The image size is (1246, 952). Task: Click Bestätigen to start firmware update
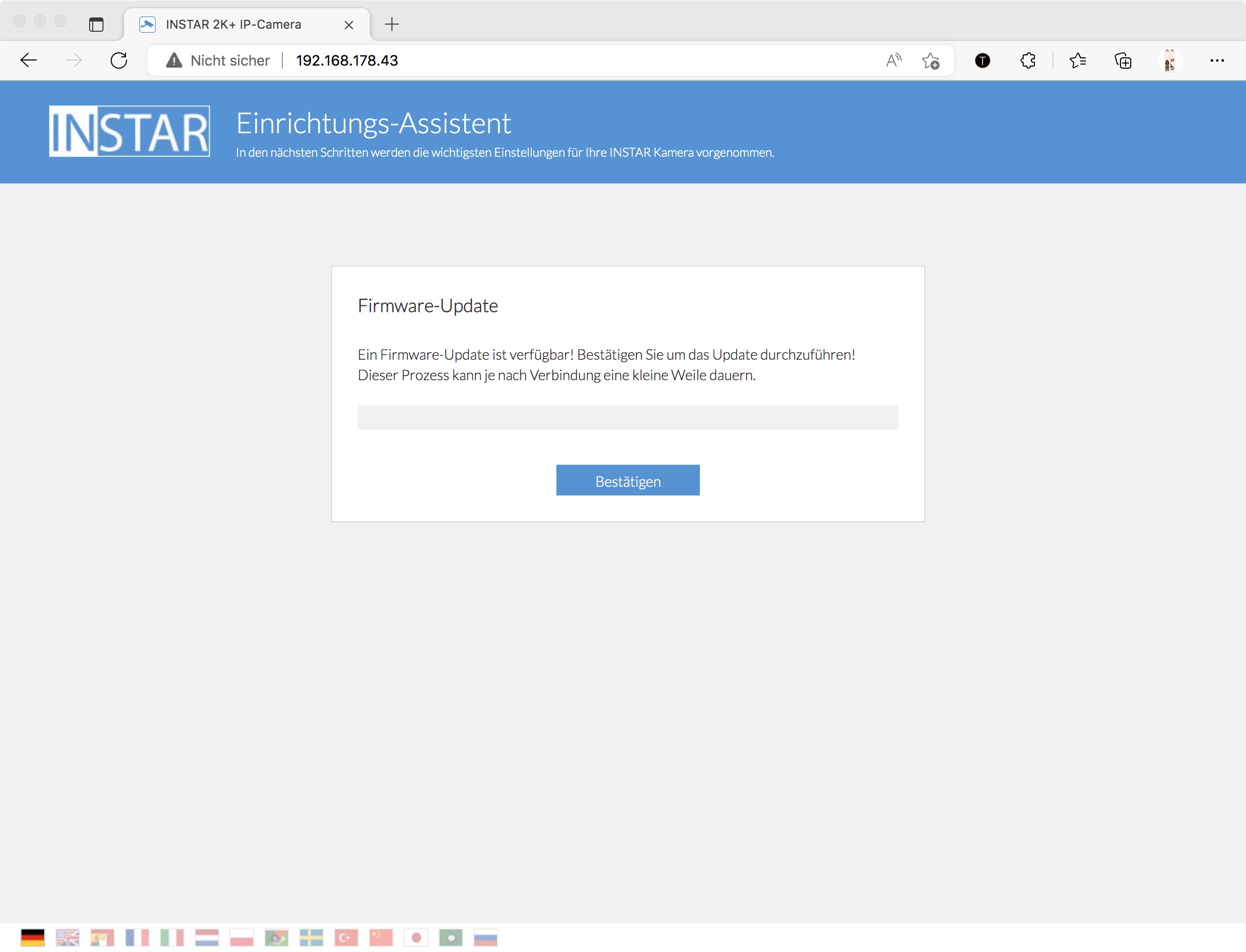coord(627,480)
